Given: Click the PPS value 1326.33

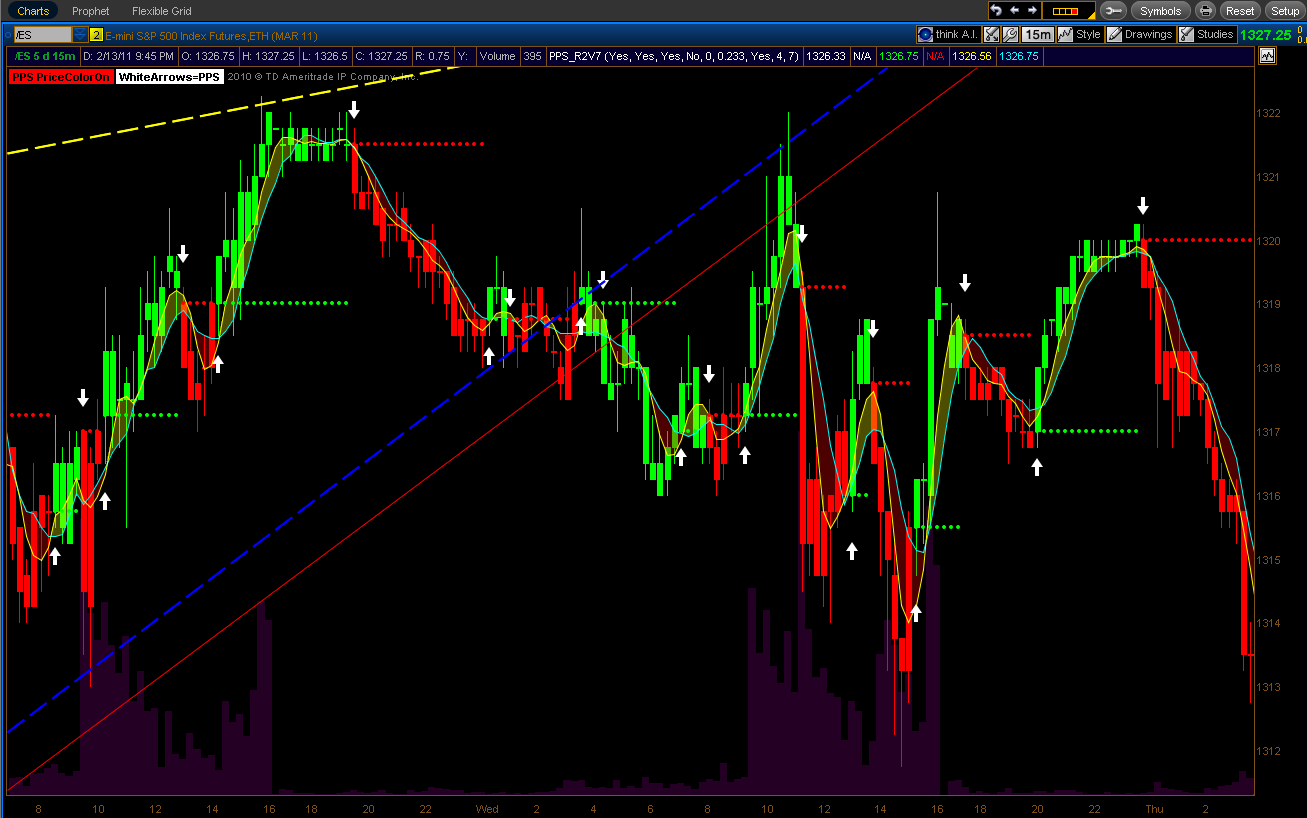Looking at the screenshot, I should (x=825, y=57).
